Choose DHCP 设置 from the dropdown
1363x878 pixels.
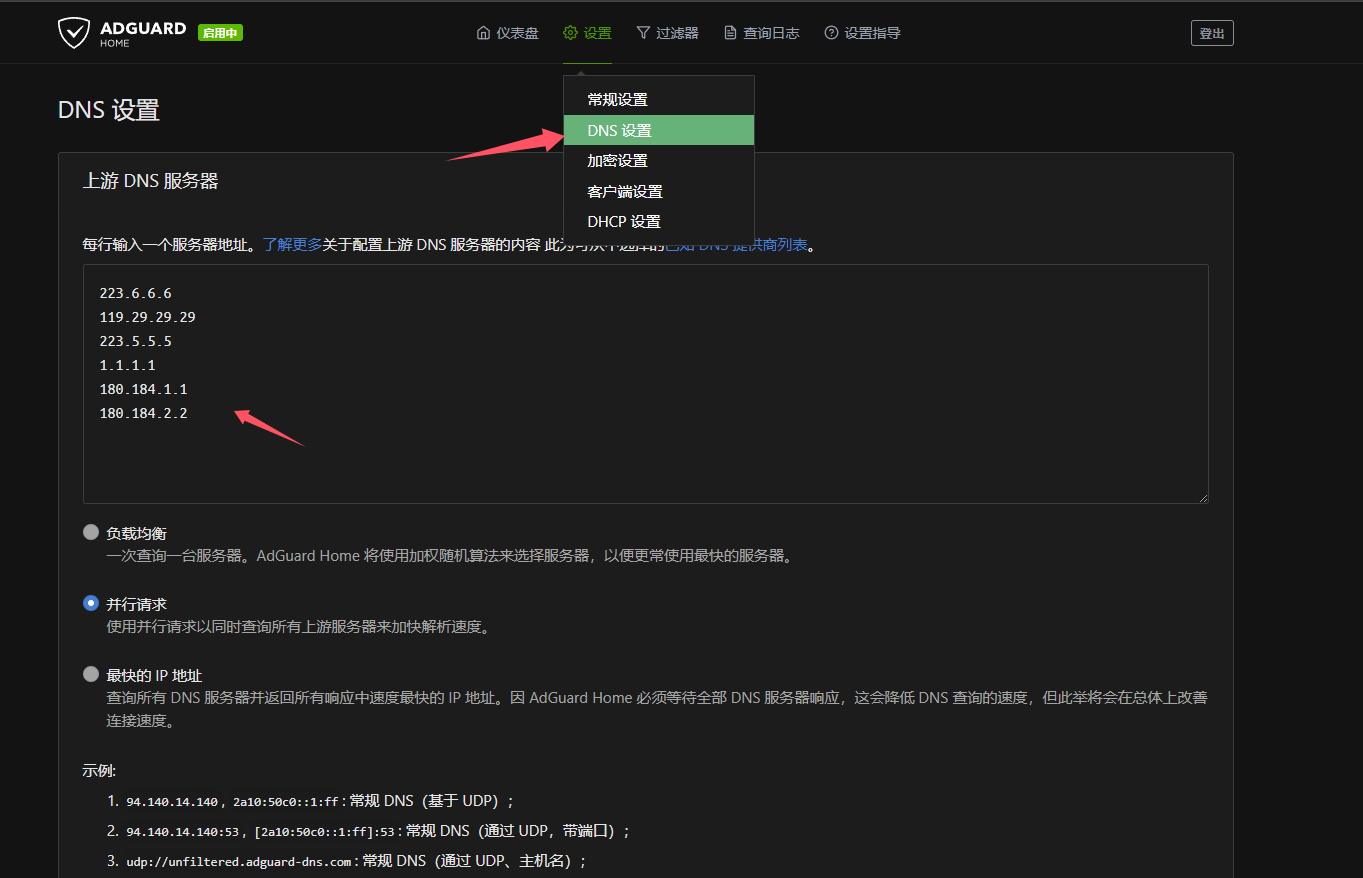pos(658,222)
